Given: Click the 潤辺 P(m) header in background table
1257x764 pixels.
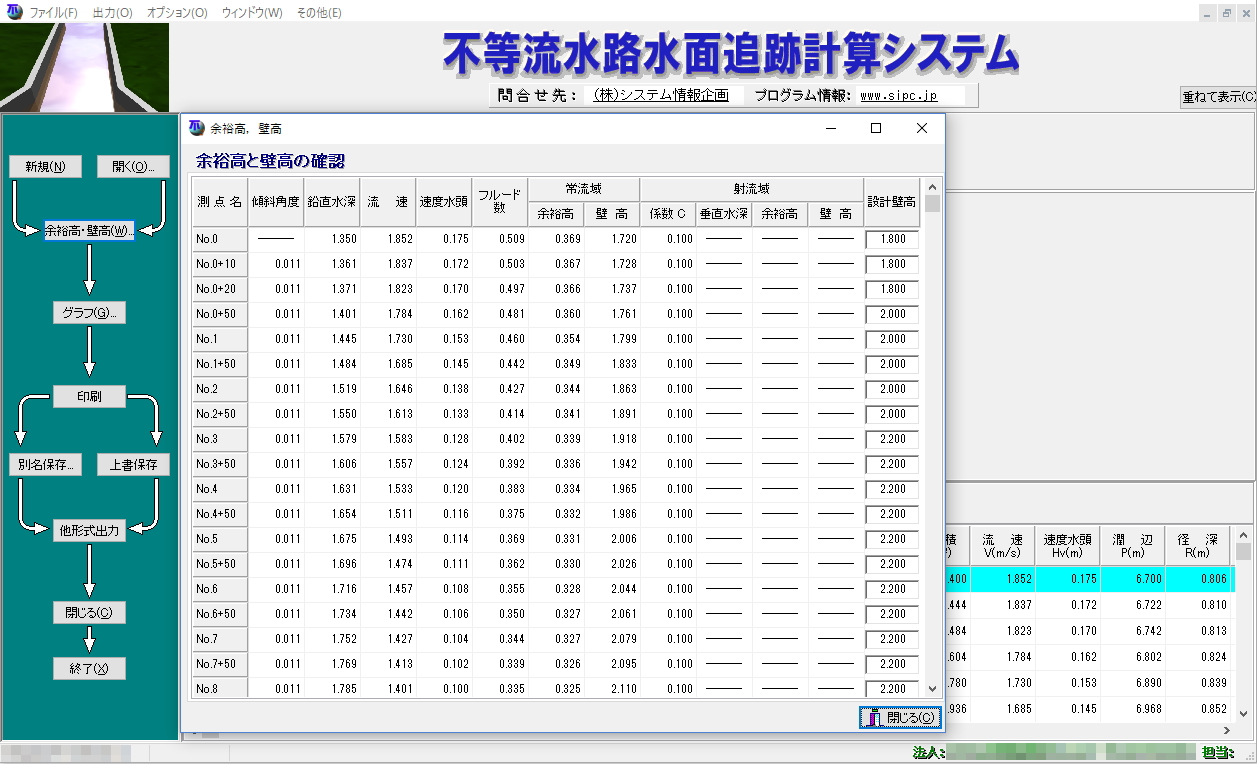Looking at the screenshot, I should coord(1133,546).
